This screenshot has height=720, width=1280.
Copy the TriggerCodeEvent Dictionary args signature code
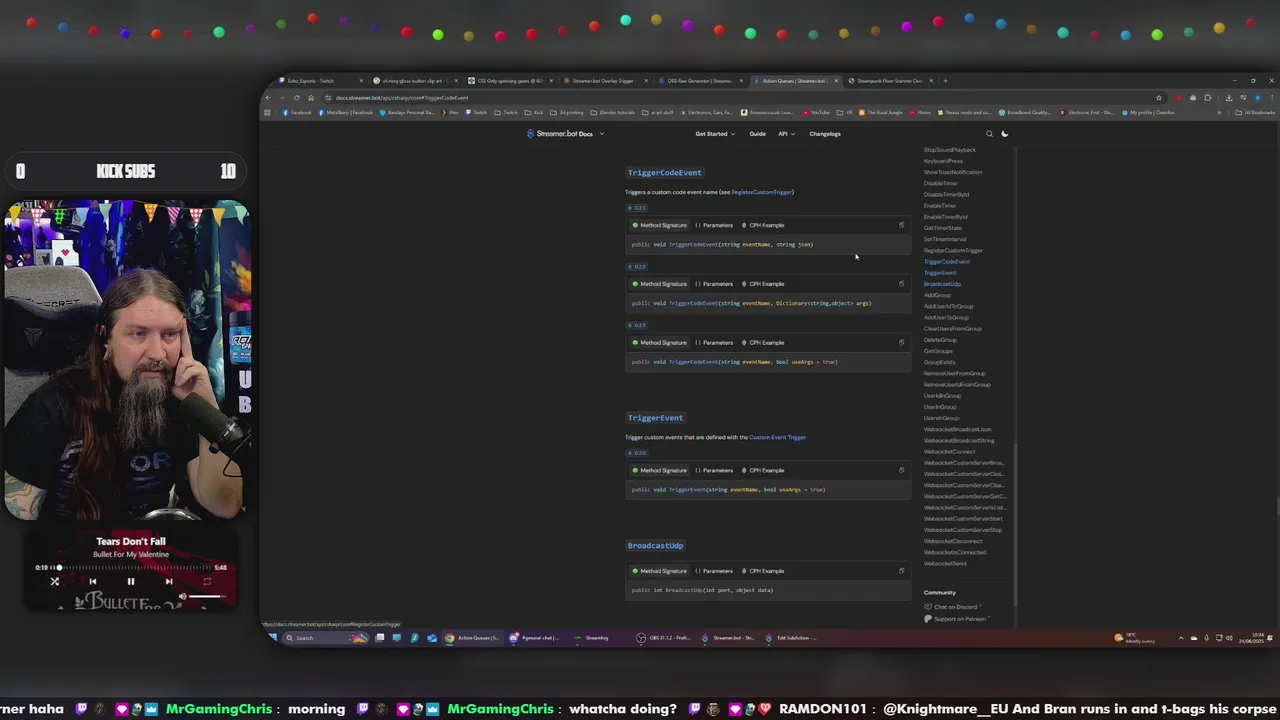coord(901,284)
